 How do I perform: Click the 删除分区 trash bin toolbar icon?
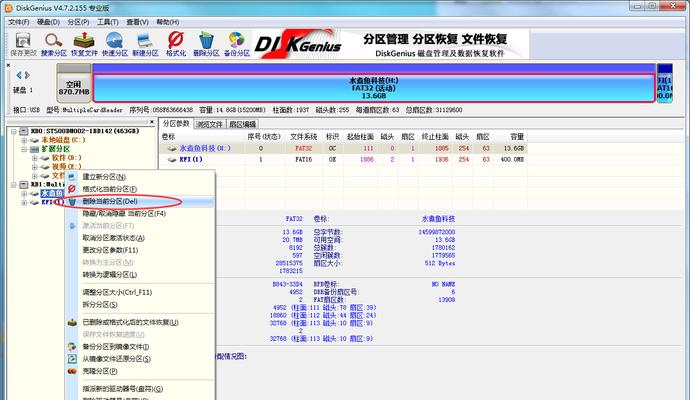click(x=206, y=44)
